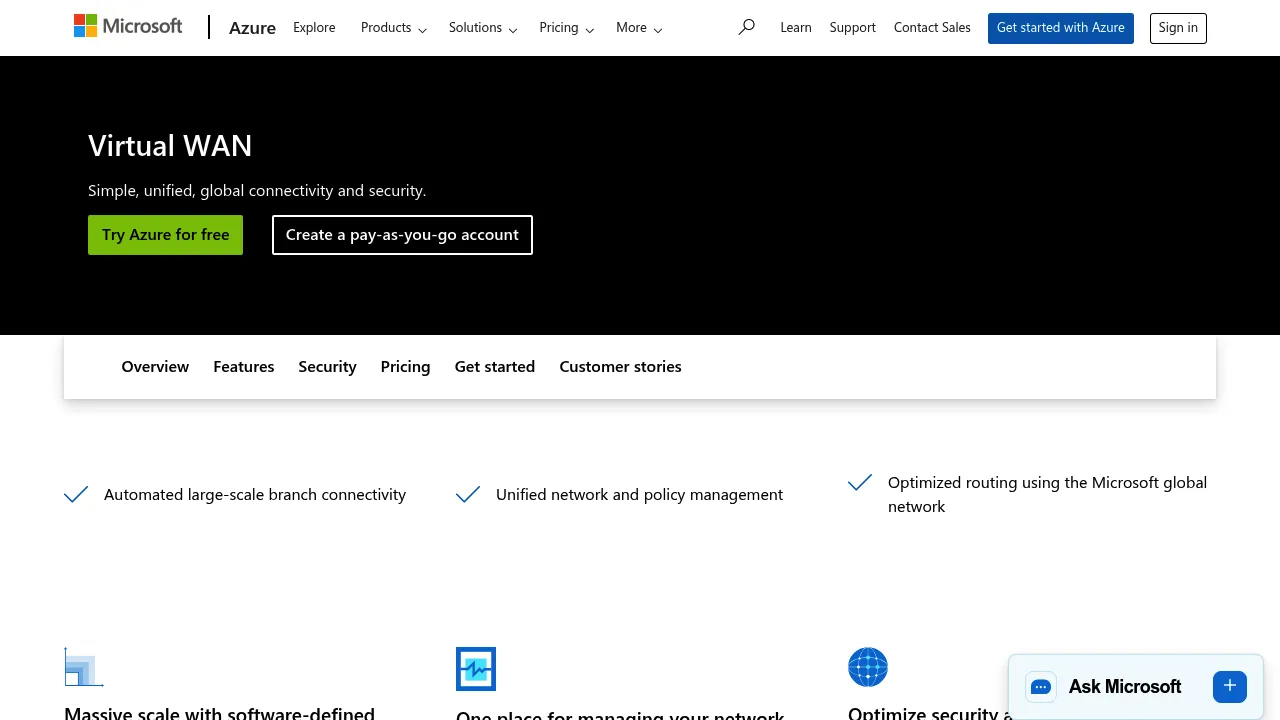Jump to Pricing section tab
The image size is (1280, 720).
[405, 367]
